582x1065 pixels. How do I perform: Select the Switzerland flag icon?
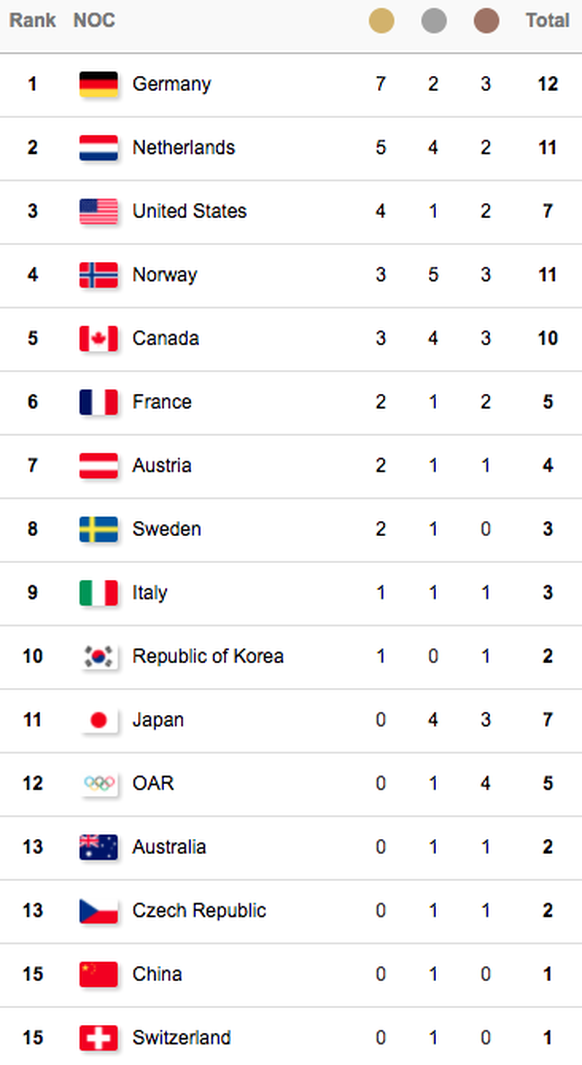[98, 1037]
